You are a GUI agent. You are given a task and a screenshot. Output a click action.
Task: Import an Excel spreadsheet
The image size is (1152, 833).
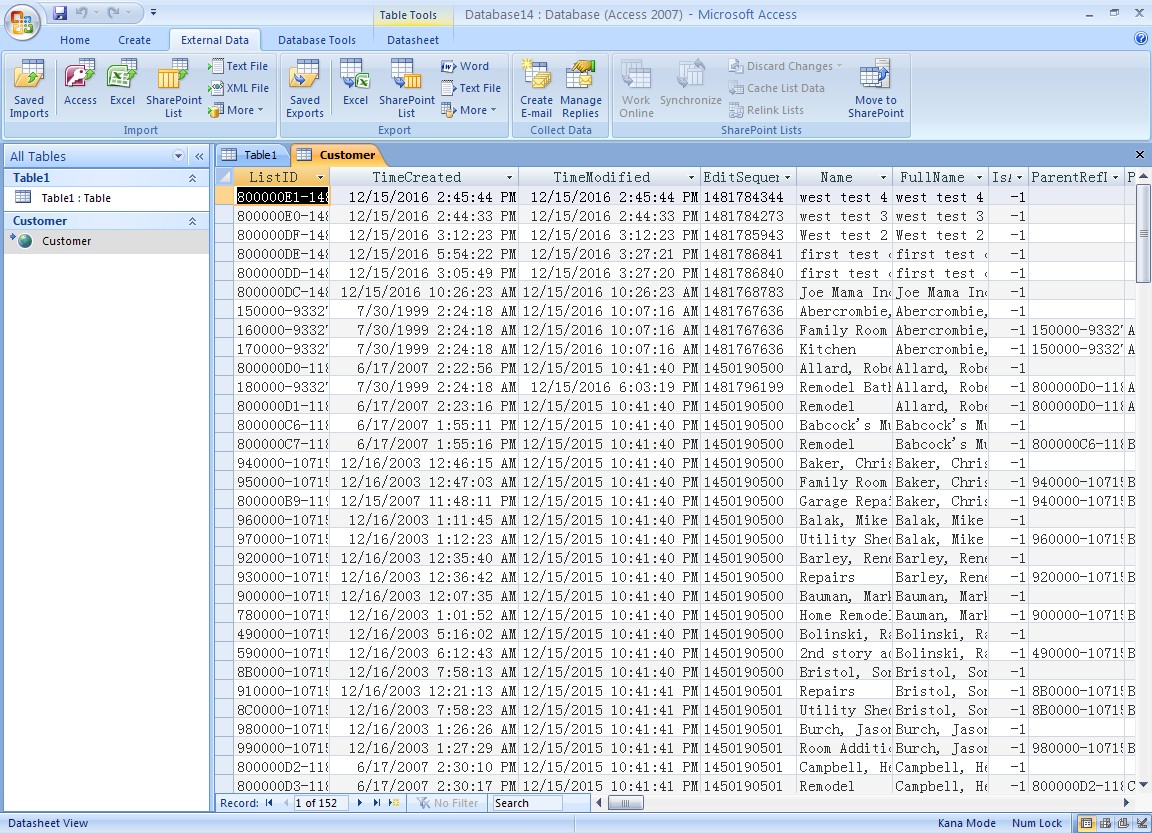pyautogui.click(x=122, y=83)
